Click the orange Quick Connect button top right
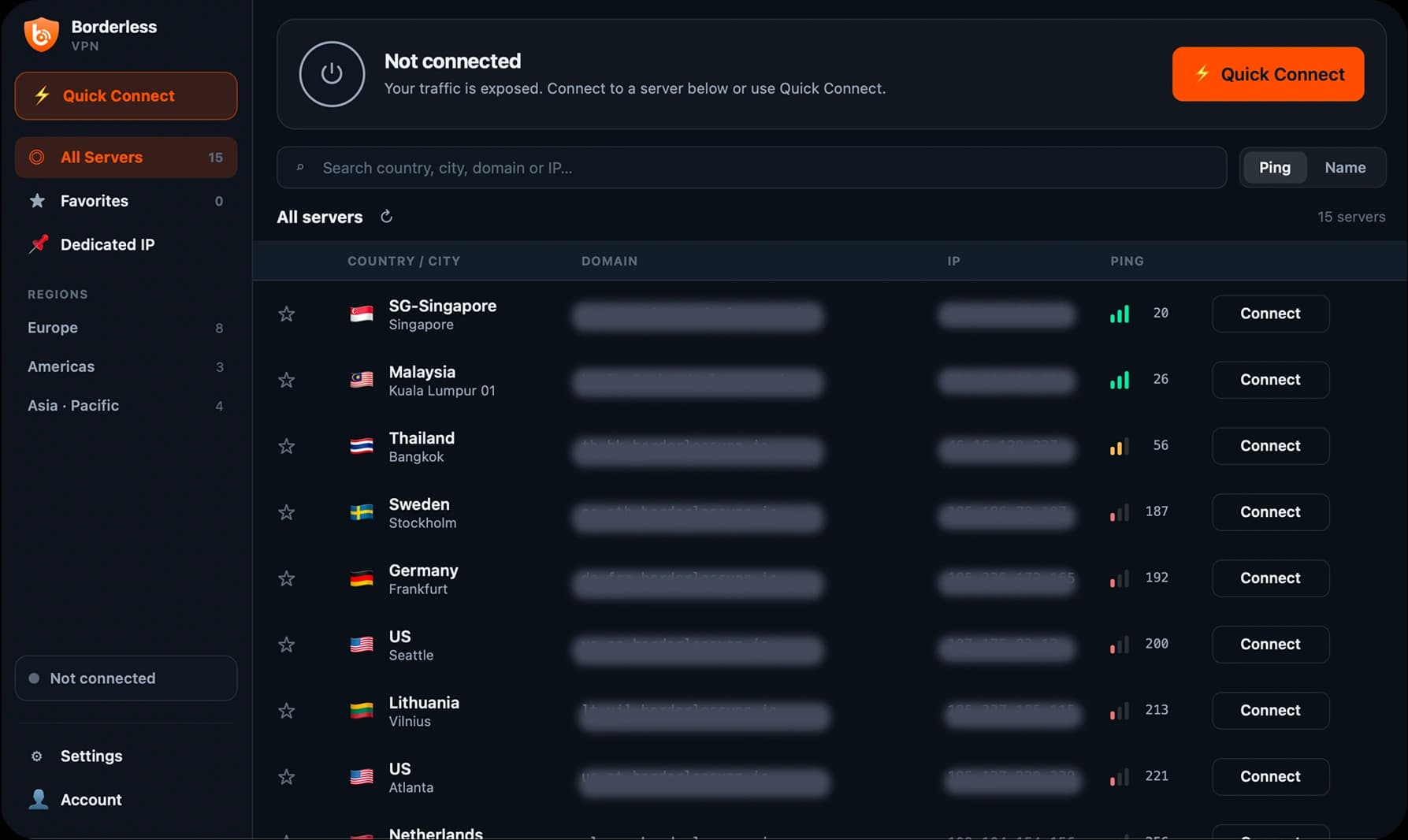Viewport: 1408px width, 840px height. point(1268,74)
